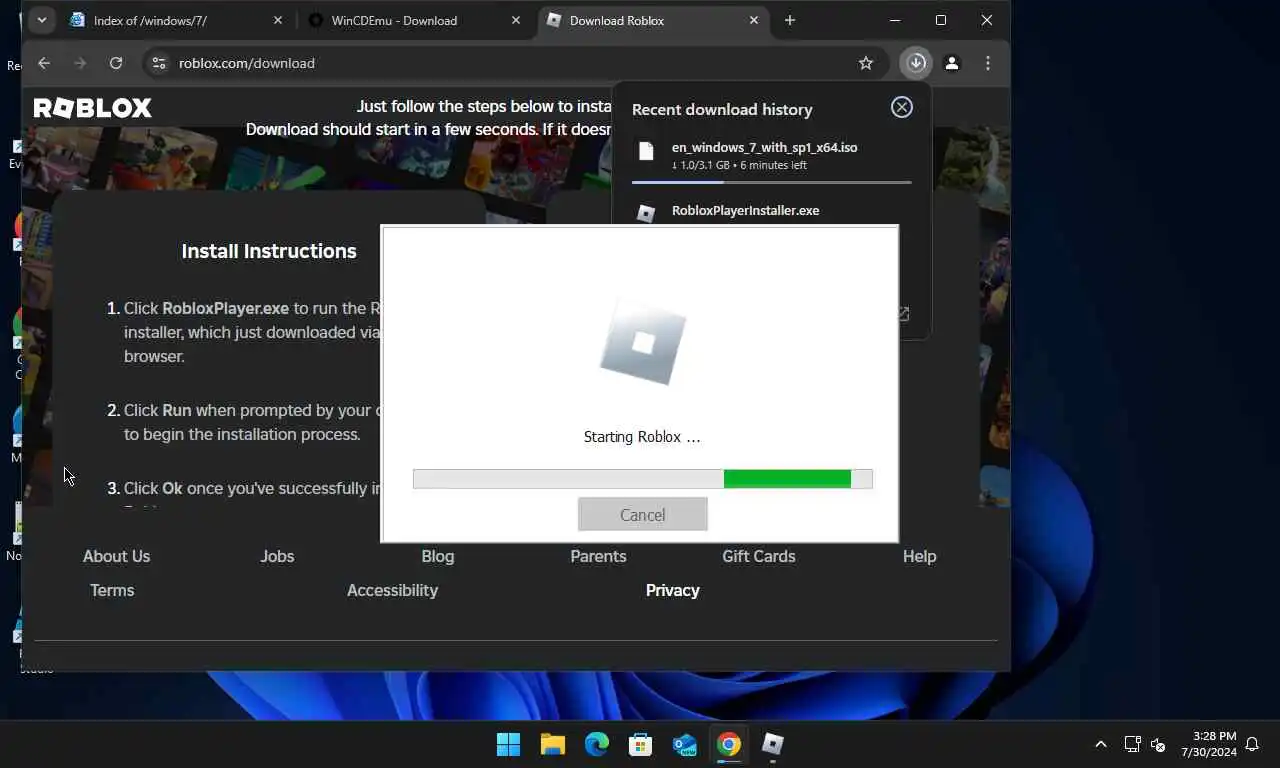Bookmark this page with the star icon

click(x=866, y=63)
